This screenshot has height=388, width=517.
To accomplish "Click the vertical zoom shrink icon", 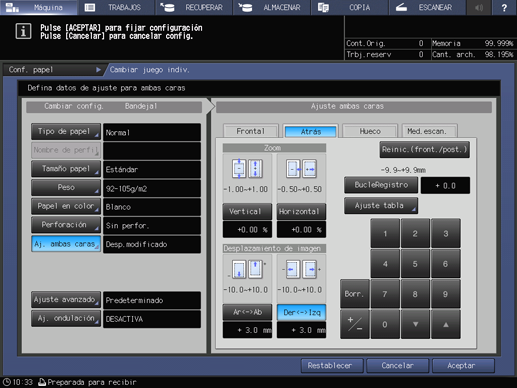I will (x=239, y=169).
